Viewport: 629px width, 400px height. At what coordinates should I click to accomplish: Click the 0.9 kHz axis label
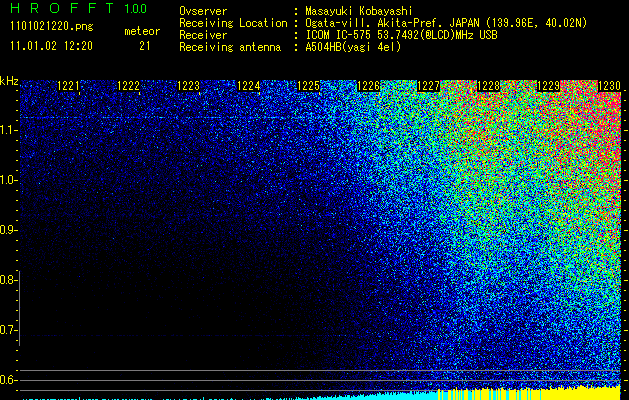(x=8, y=230)
